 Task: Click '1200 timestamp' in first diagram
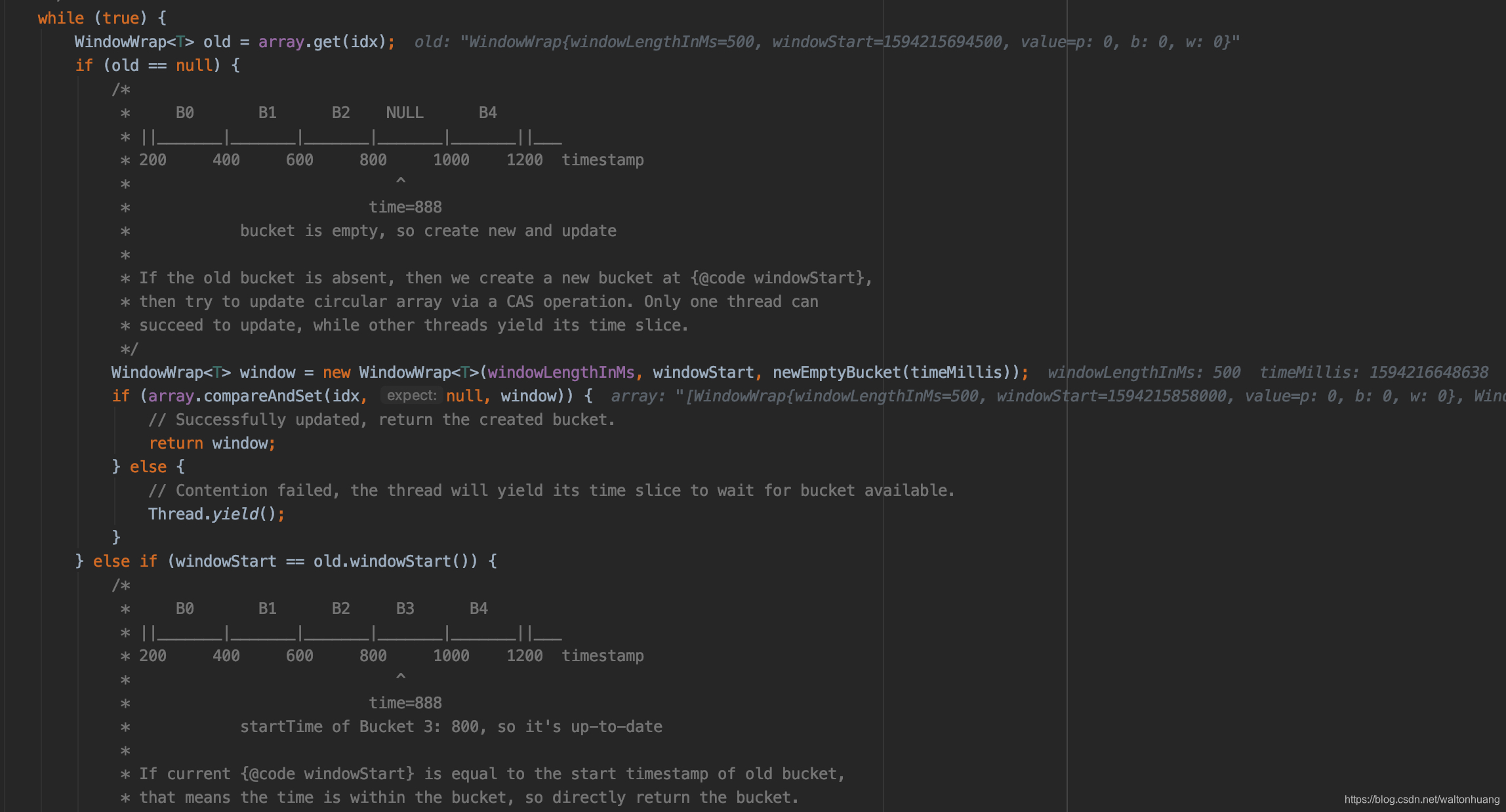pos(575,160)
